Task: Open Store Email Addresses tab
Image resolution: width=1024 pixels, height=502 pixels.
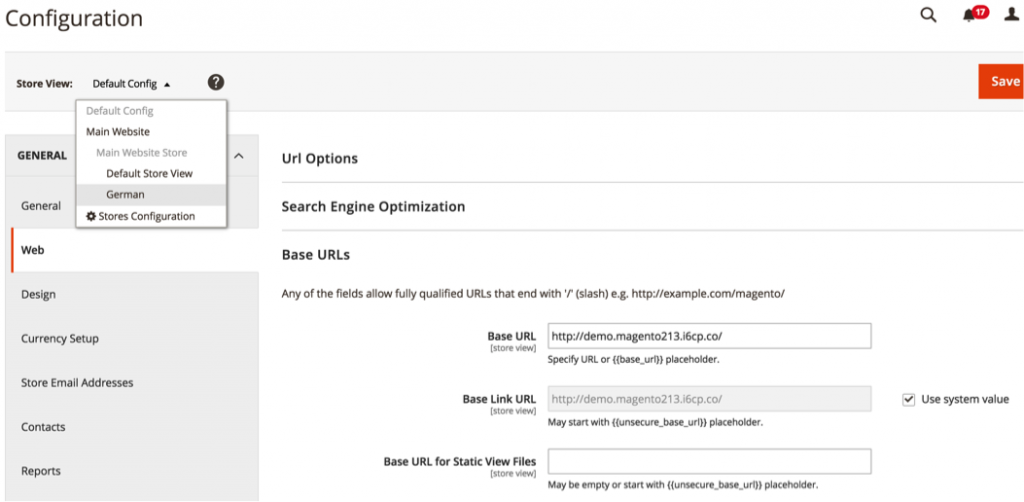Action: 77,383
